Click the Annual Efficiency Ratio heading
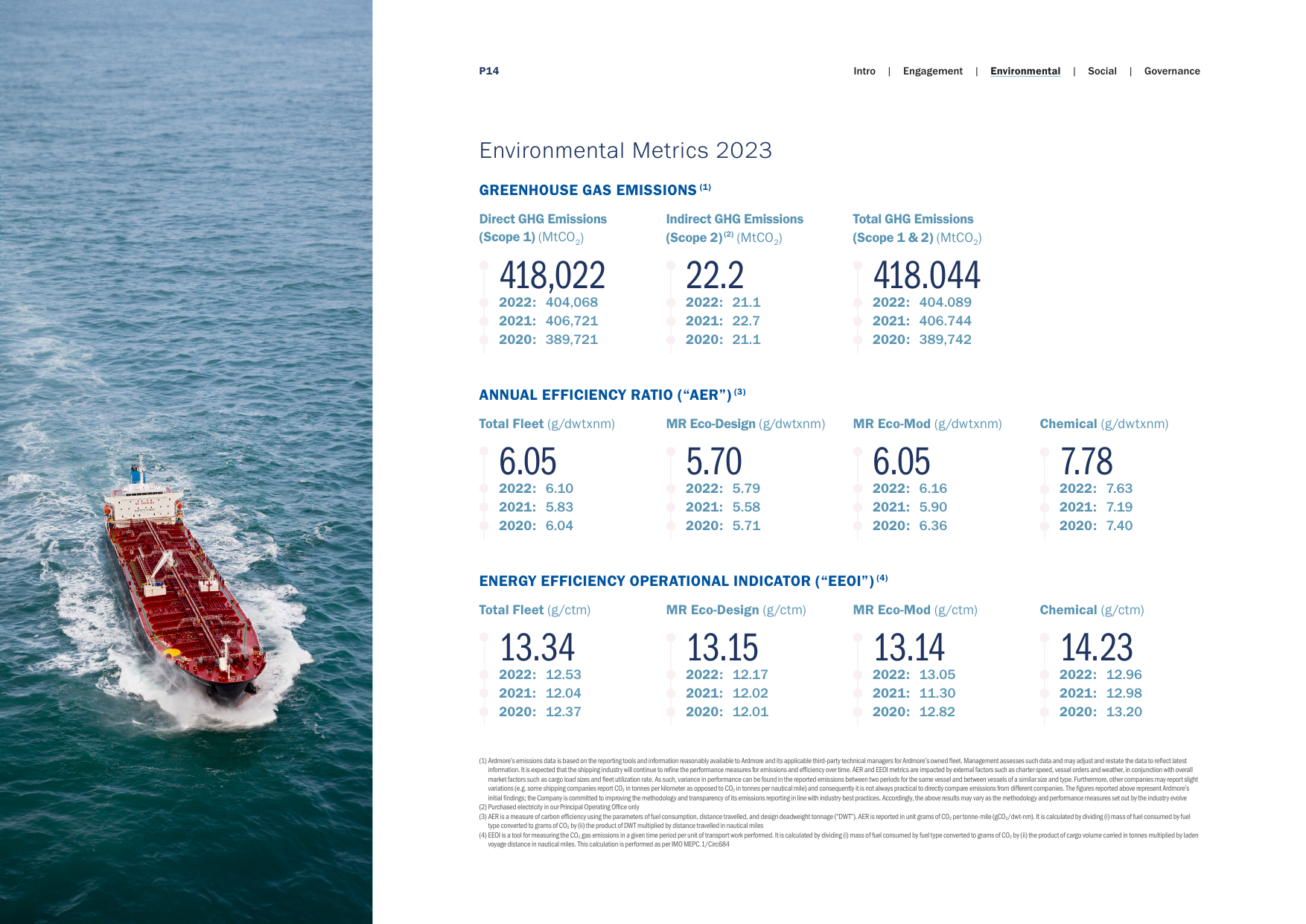1306x924 pixels. coord(612,395)
